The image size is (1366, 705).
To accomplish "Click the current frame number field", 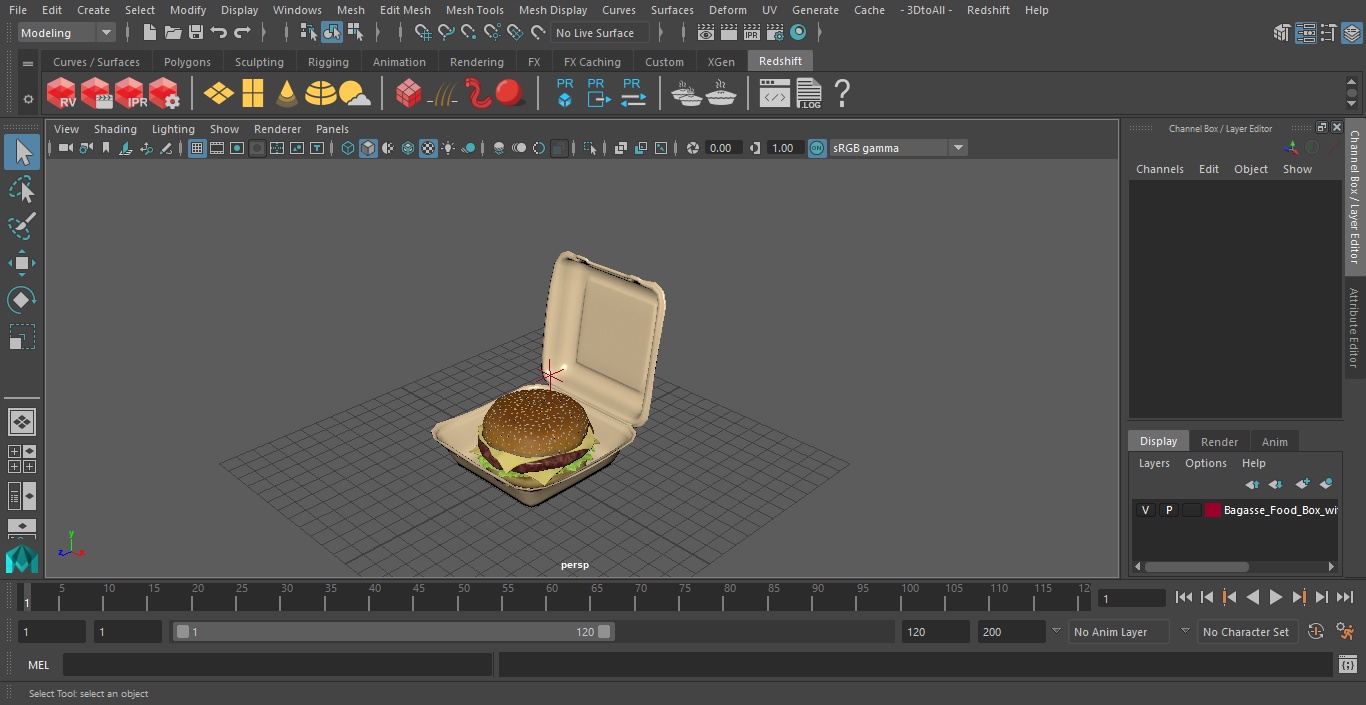I will tap(1131, 598).
